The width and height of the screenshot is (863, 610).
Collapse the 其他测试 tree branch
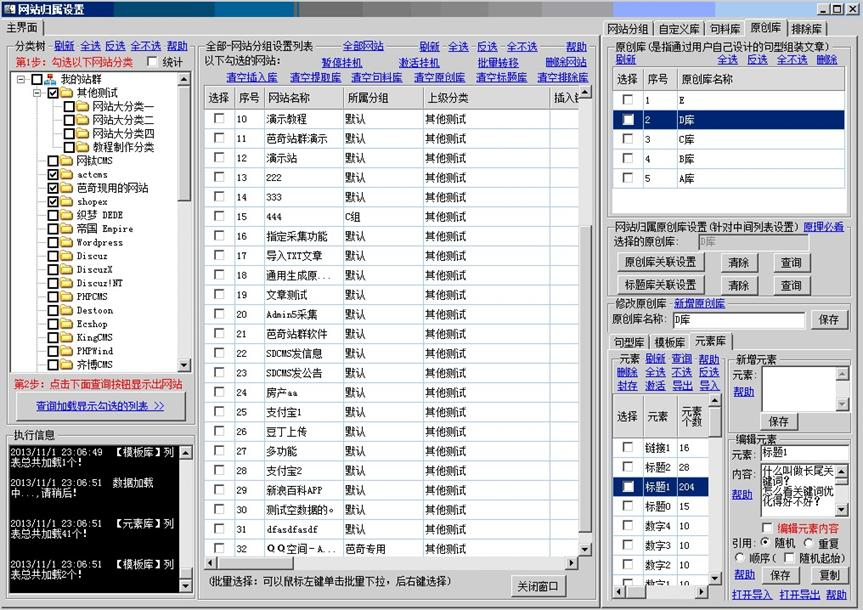[x=36, y=92]
